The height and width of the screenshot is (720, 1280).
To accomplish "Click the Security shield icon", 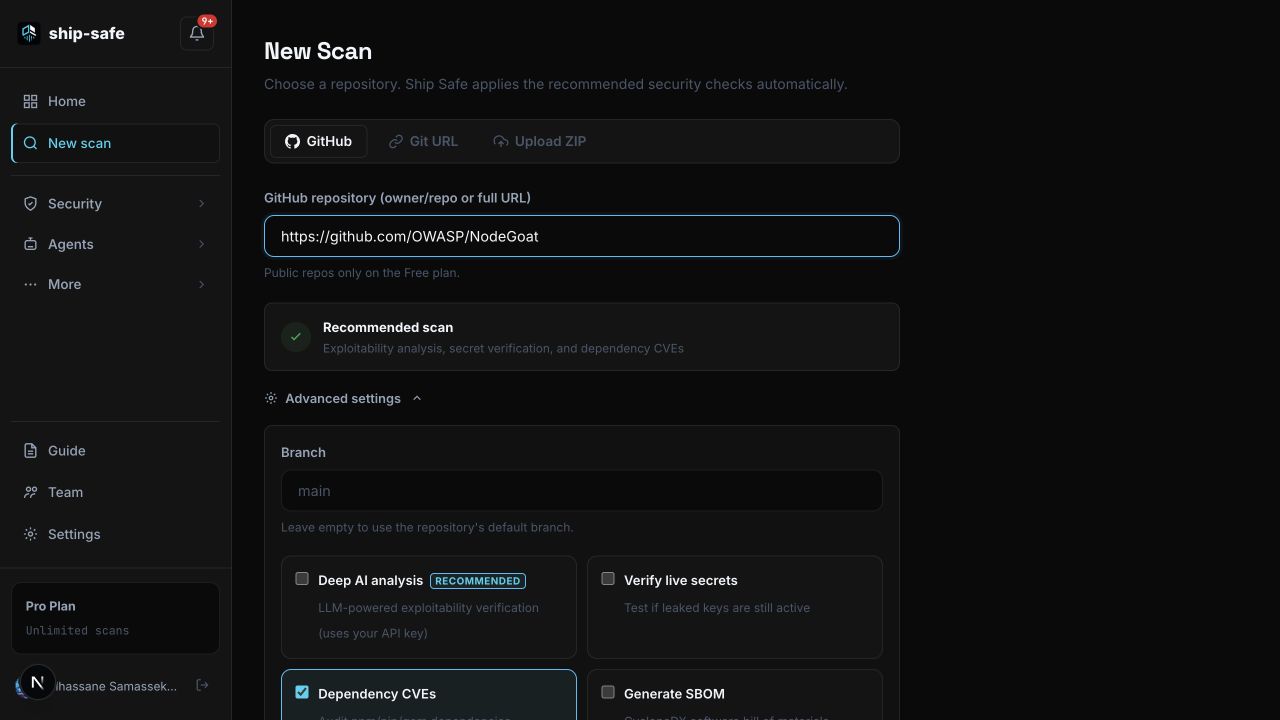I will pos(30,203).
